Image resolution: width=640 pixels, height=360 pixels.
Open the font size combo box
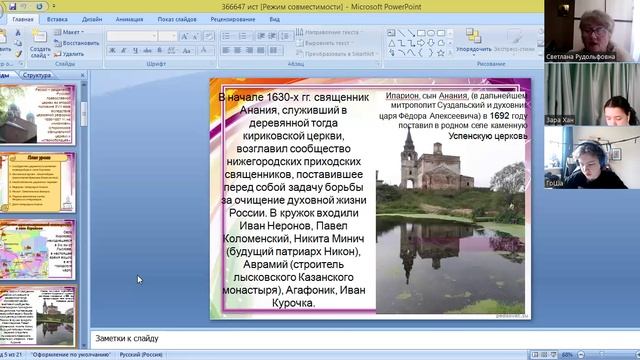pyautogui.click(x=168, y=36)
